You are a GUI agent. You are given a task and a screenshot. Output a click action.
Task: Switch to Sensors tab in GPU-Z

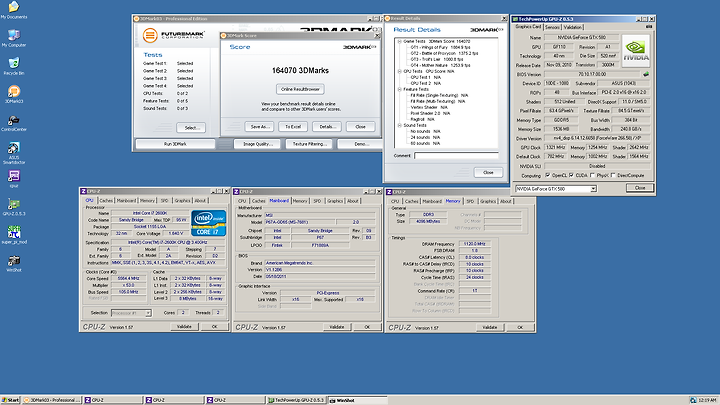point(552,27)
